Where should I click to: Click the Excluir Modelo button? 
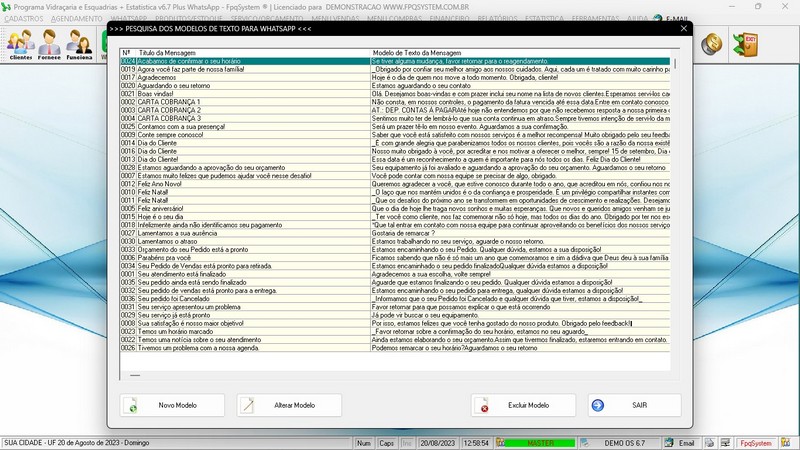(x=523, y=405)
